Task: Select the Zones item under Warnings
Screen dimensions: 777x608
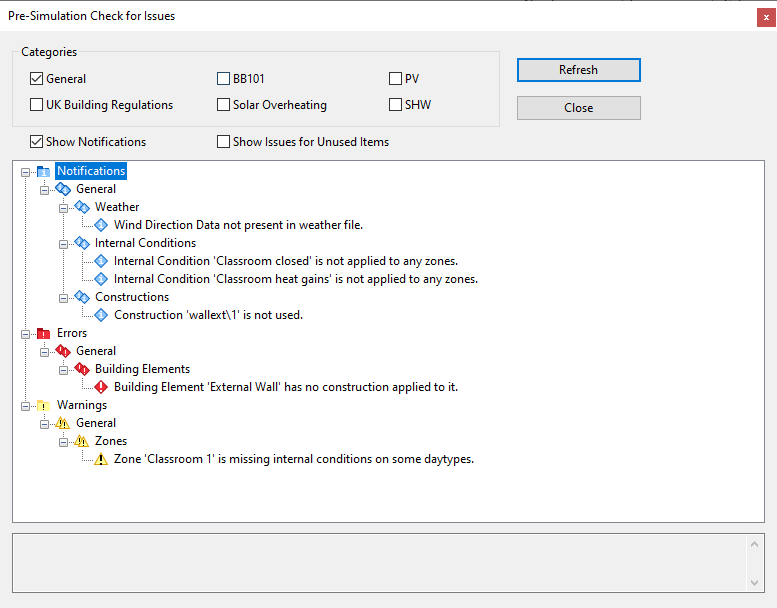Action: coord(111,441)
